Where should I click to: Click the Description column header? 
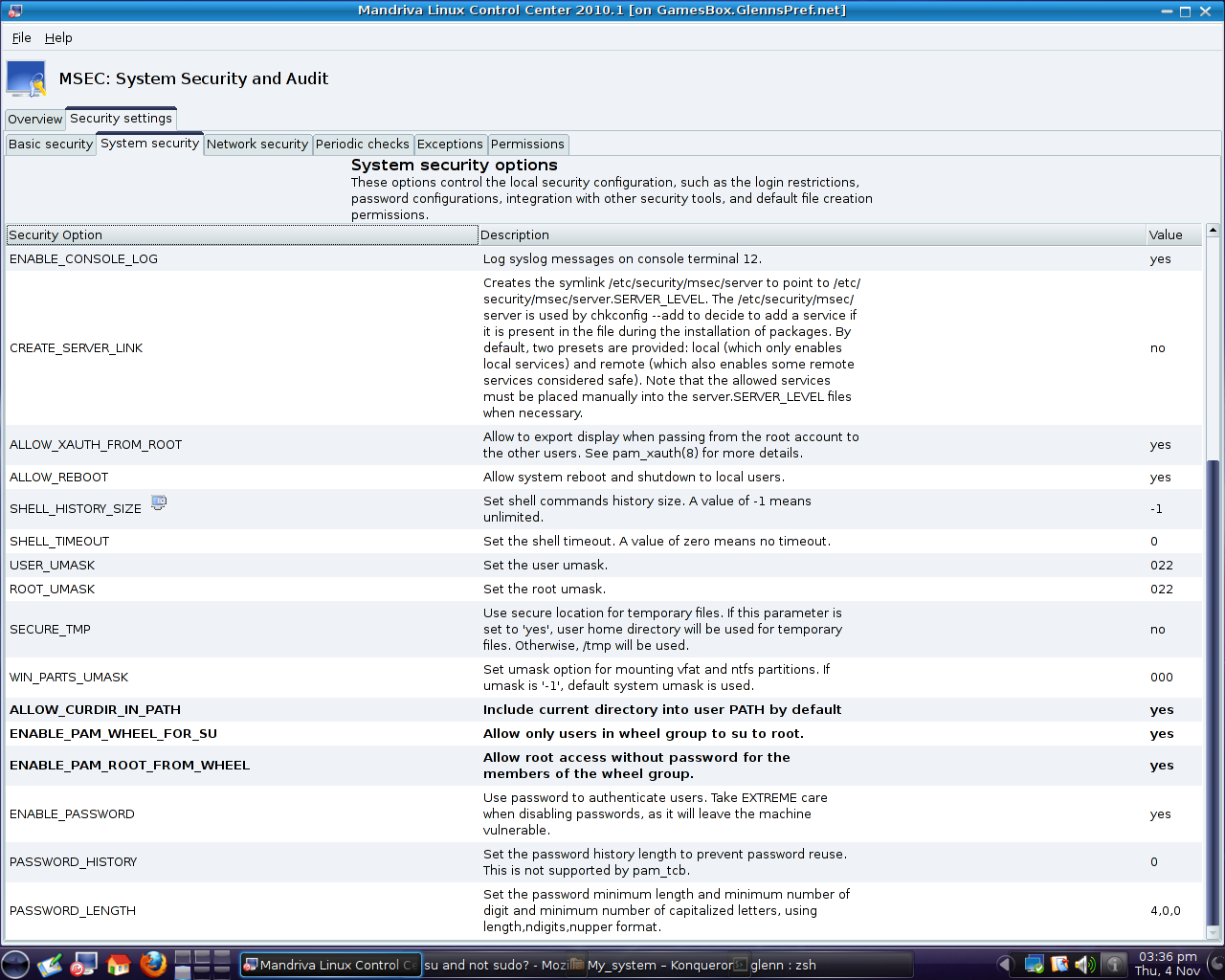click(813, 234)
